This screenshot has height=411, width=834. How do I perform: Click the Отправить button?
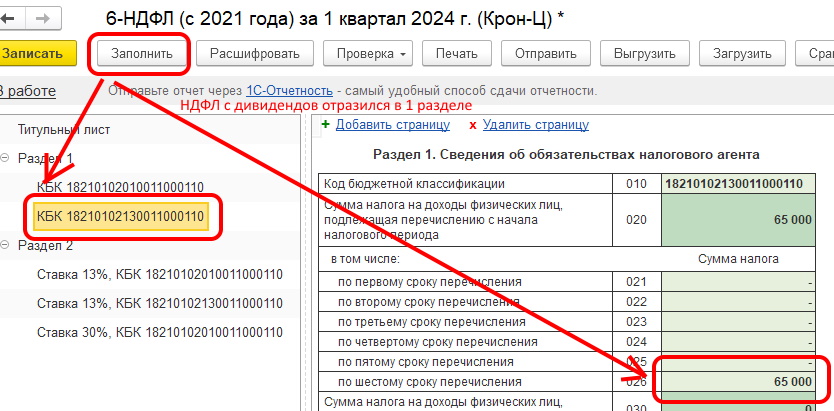[x=546, y=54]
